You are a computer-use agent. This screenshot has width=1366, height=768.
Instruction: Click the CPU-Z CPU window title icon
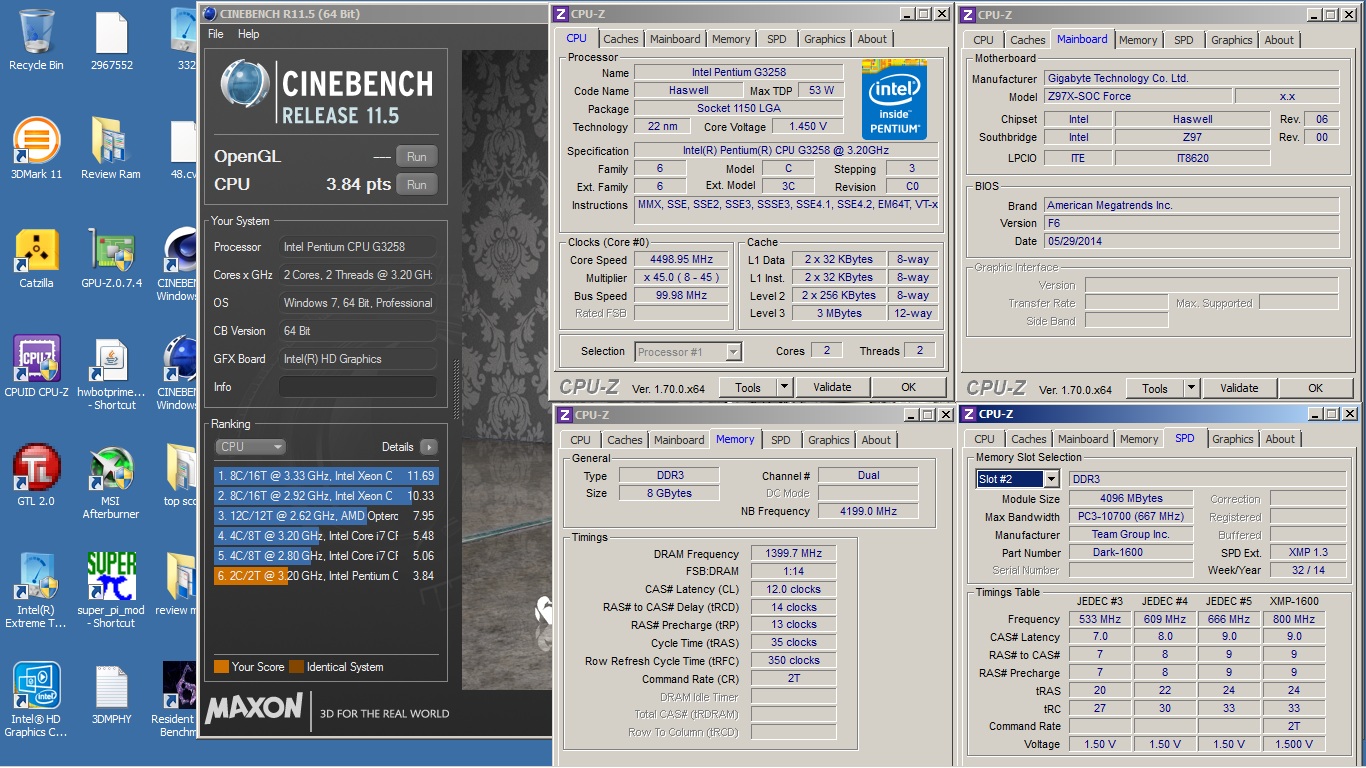click(x=563, y=14)
